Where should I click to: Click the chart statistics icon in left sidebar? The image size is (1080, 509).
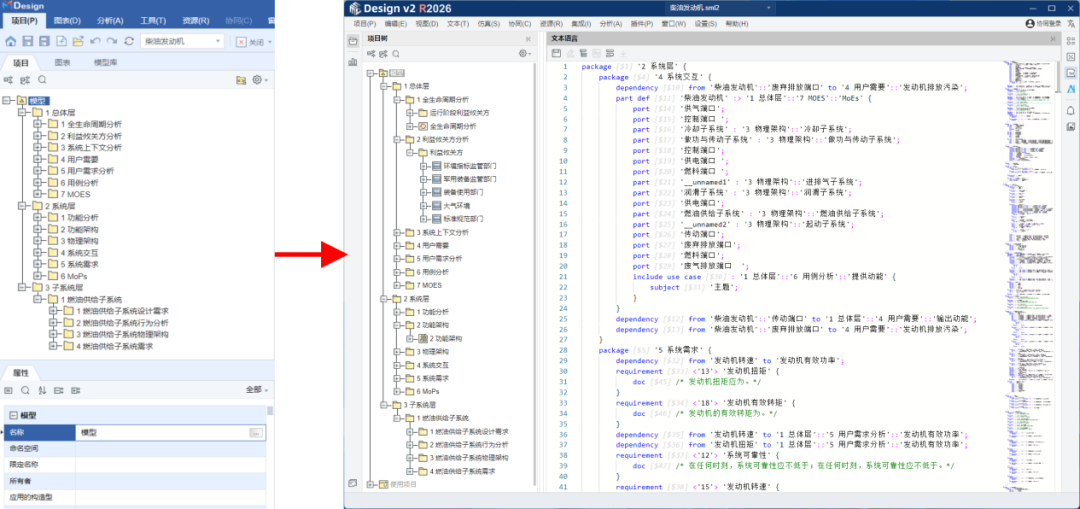[353, 62]
